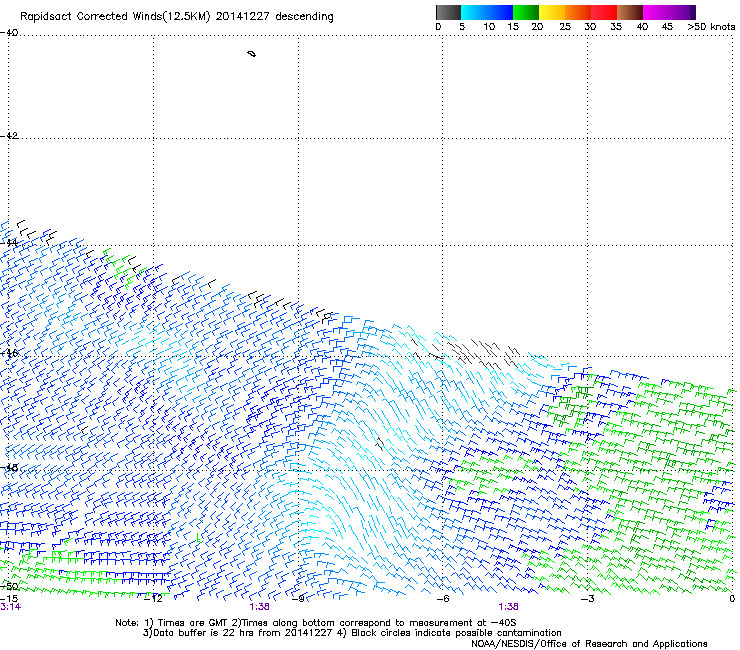
Task: Click the isolated black wind marker near -40 latitude
Action: [252, 54]
